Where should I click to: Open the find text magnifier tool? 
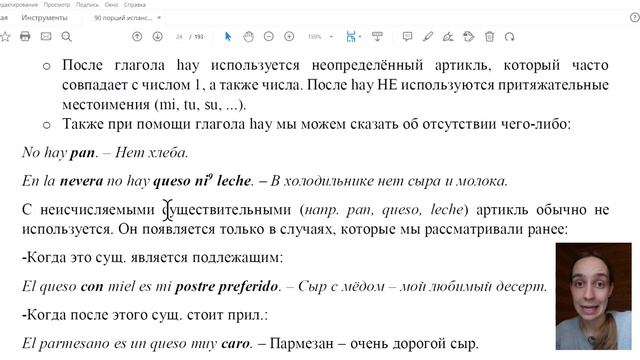click(67, 37)
